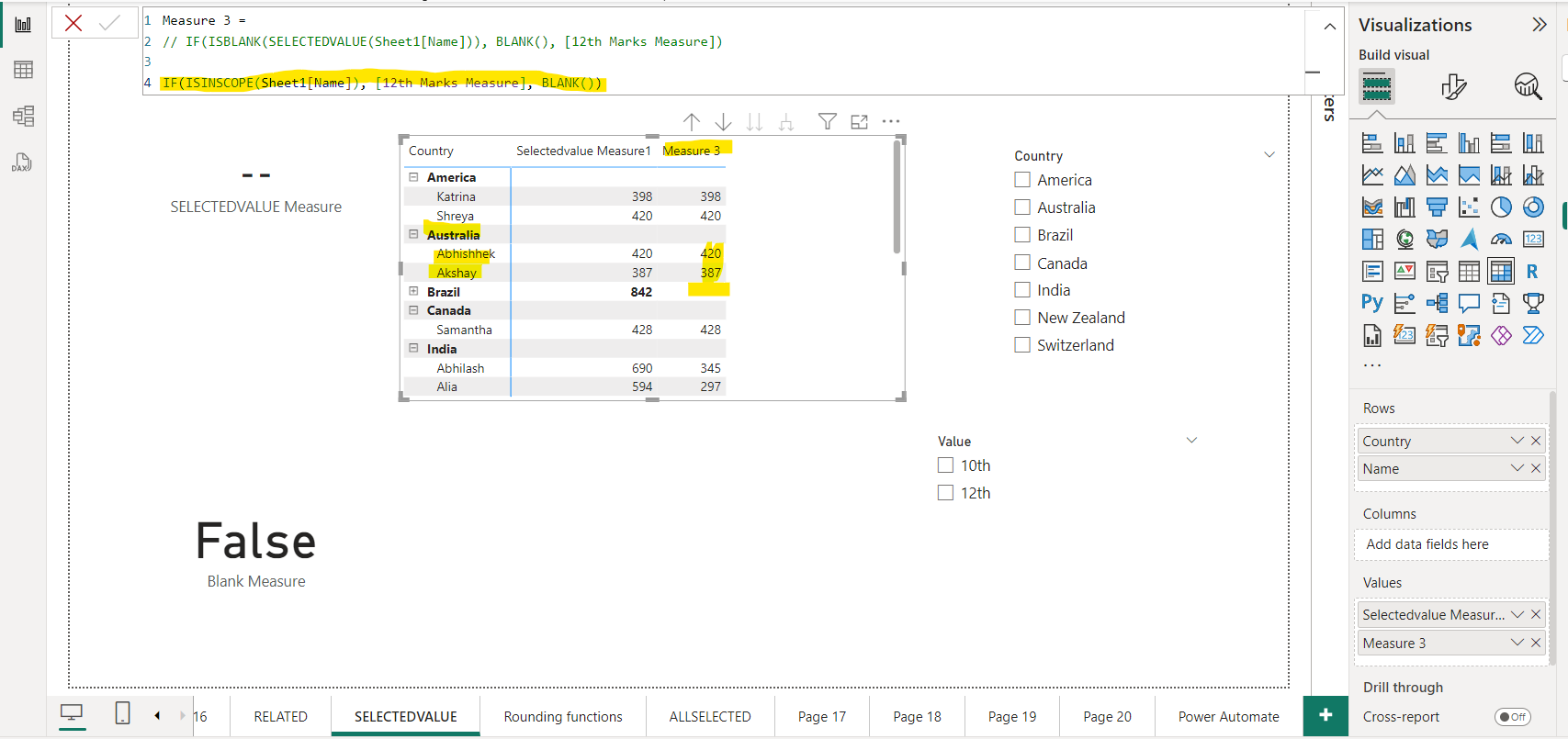Expand the Brazil row in the matrix
The image size is (1568, 739).
click(413, 291)
